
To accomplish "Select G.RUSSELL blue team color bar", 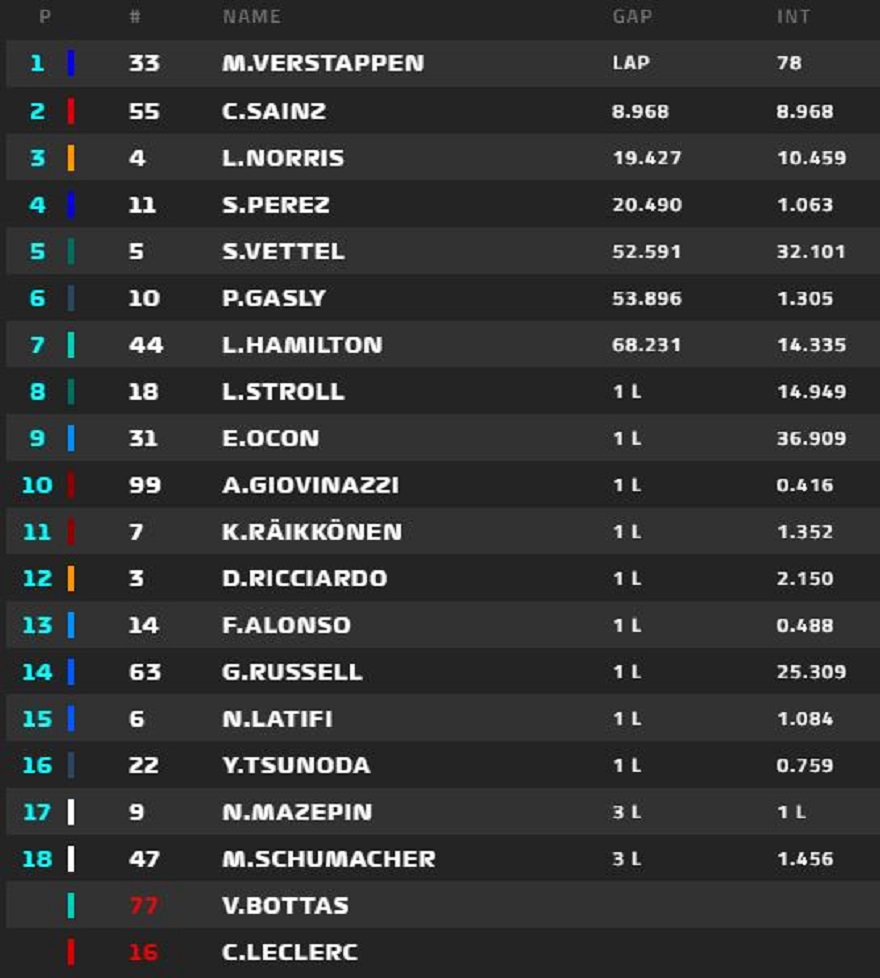I will [71, 672].
